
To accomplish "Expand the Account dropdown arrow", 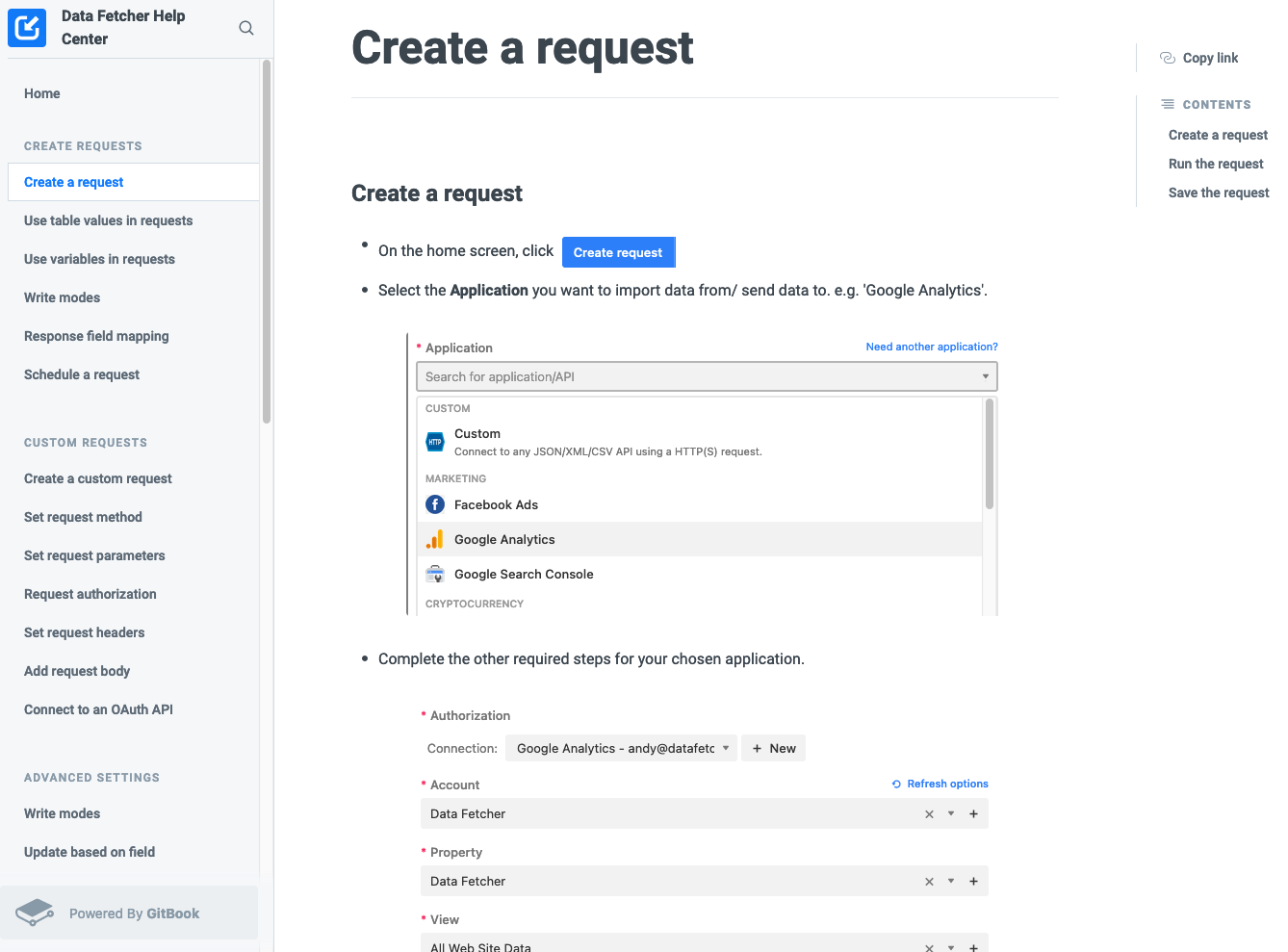I will click(951, 814).
